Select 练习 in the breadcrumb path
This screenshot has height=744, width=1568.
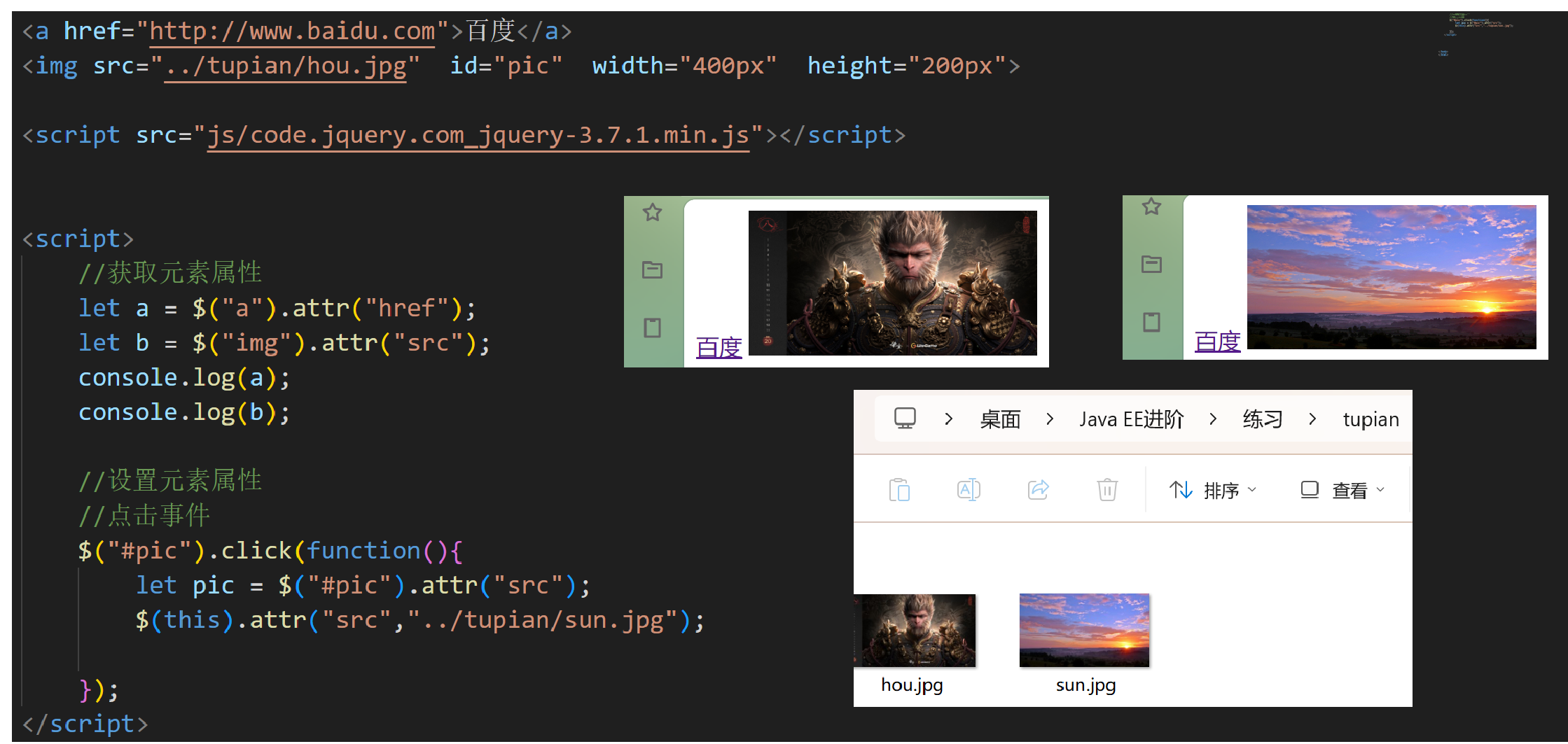coord(1263,419)
